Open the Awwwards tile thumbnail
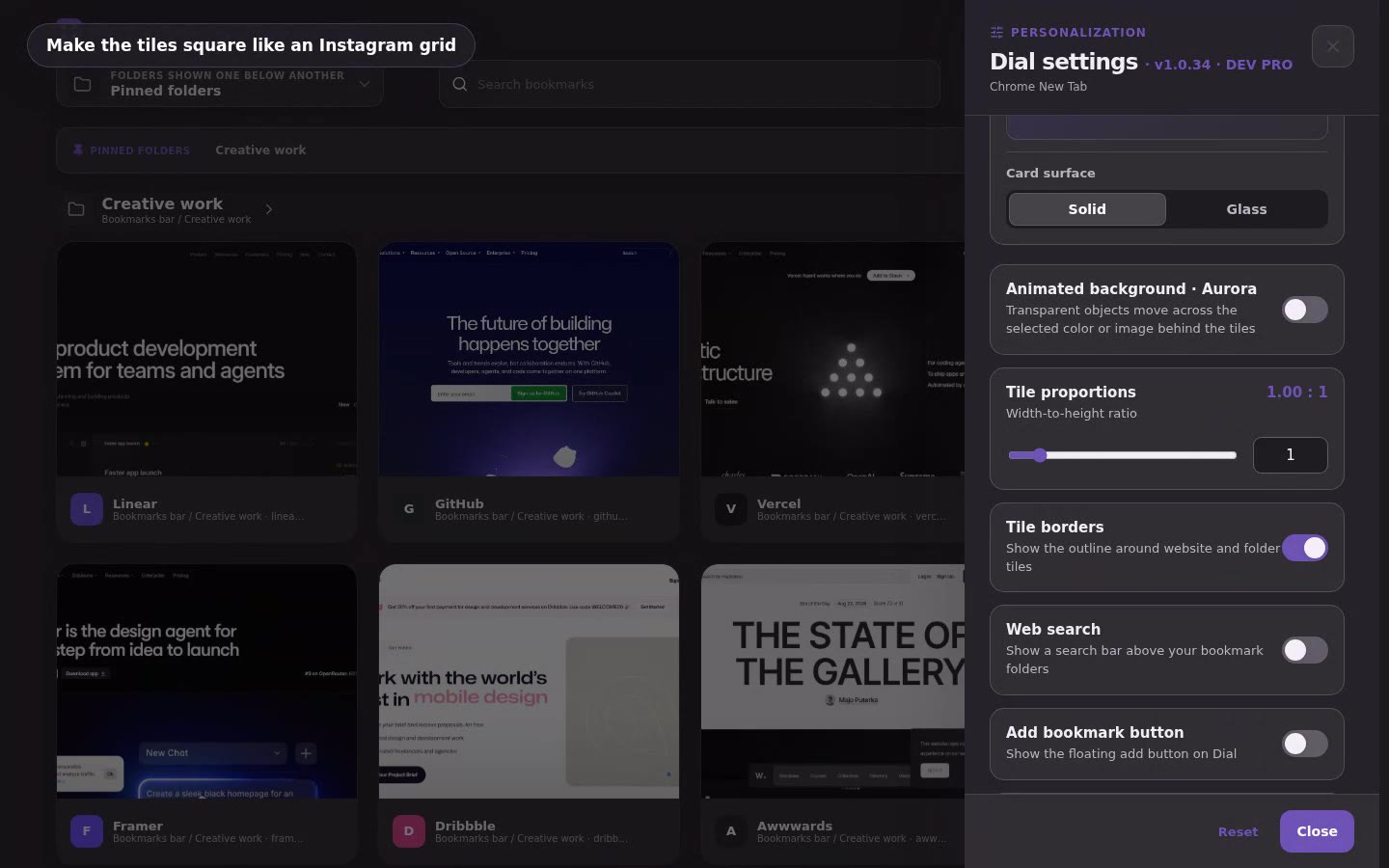The image size is (1389, 868). pyautogui.click(x=832, y=681)
